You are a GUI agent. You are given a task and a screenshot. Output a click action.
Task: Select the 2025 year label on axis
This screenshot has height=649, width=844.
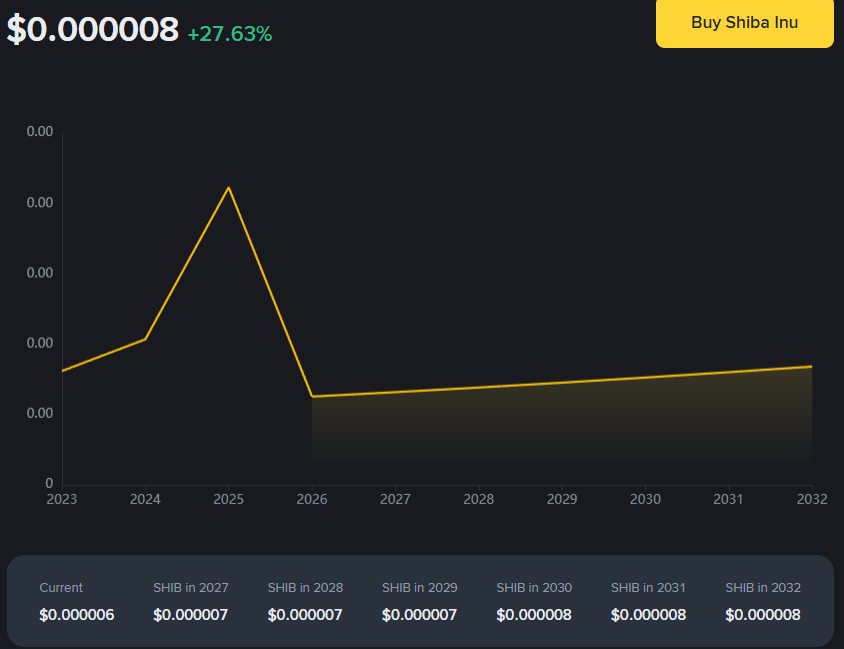click(x=229, y=499)
